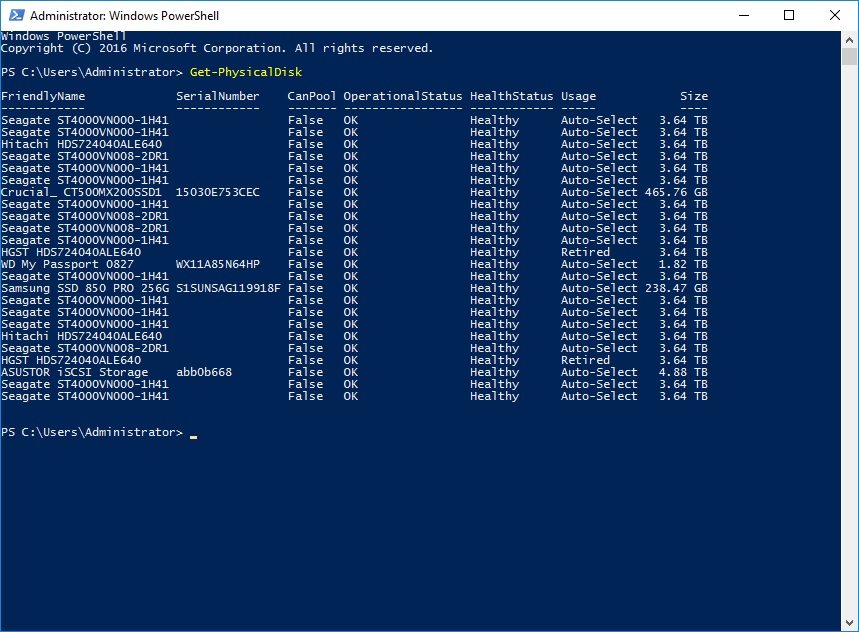This screenshot has height=632, width=859.
Task: Close the PowerShell window
Action: coord(835,16)
